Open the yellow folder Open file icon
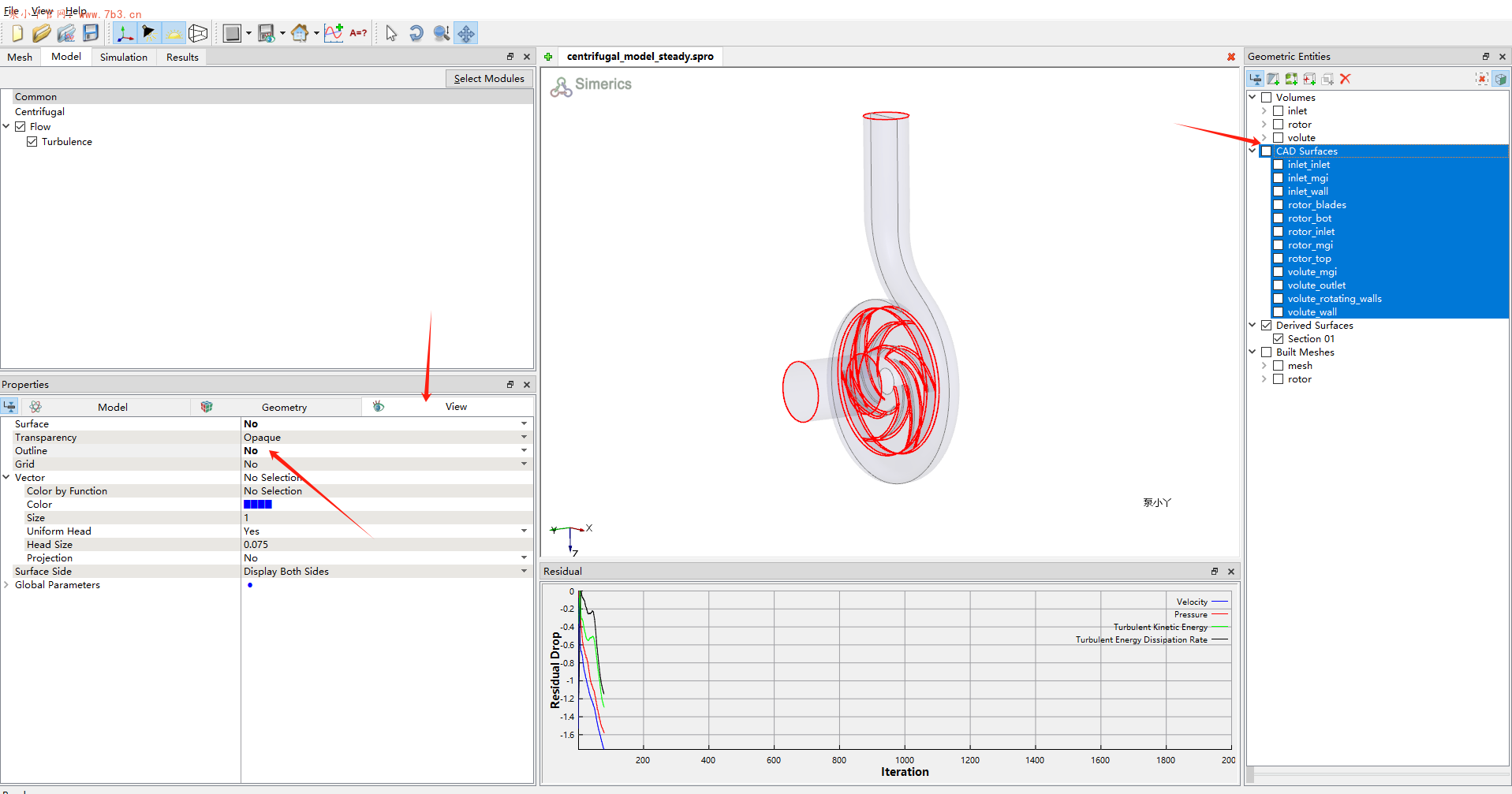This screenshot has height=794, width=1512. coord(42,33)
